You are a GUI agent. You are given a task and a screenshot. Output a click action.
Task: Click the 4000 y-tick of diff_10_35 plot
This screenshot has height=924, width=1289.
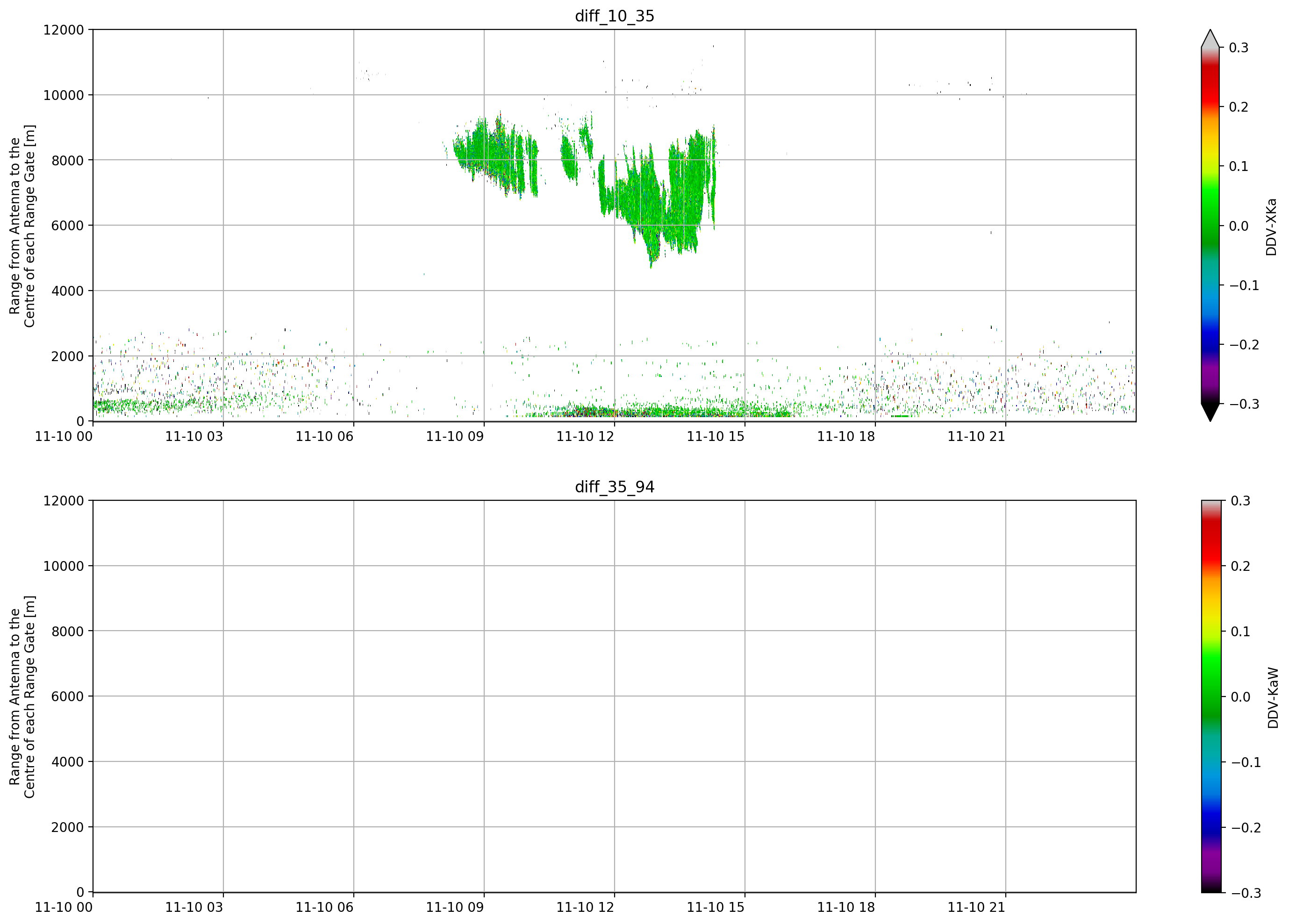tap(68, 291)
